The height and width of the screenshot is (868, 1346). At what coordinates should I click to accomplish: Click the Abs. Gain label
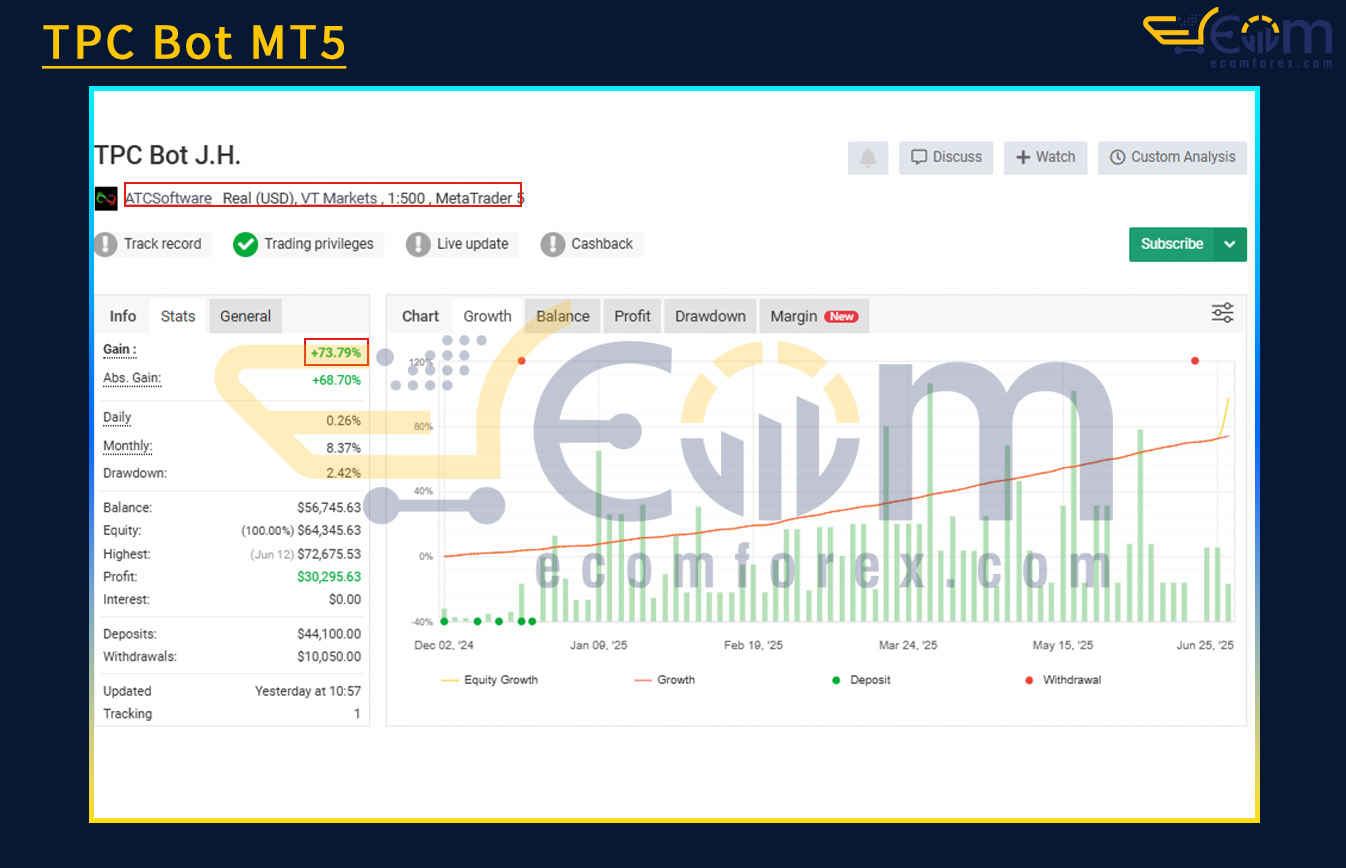tap(132, 378)
